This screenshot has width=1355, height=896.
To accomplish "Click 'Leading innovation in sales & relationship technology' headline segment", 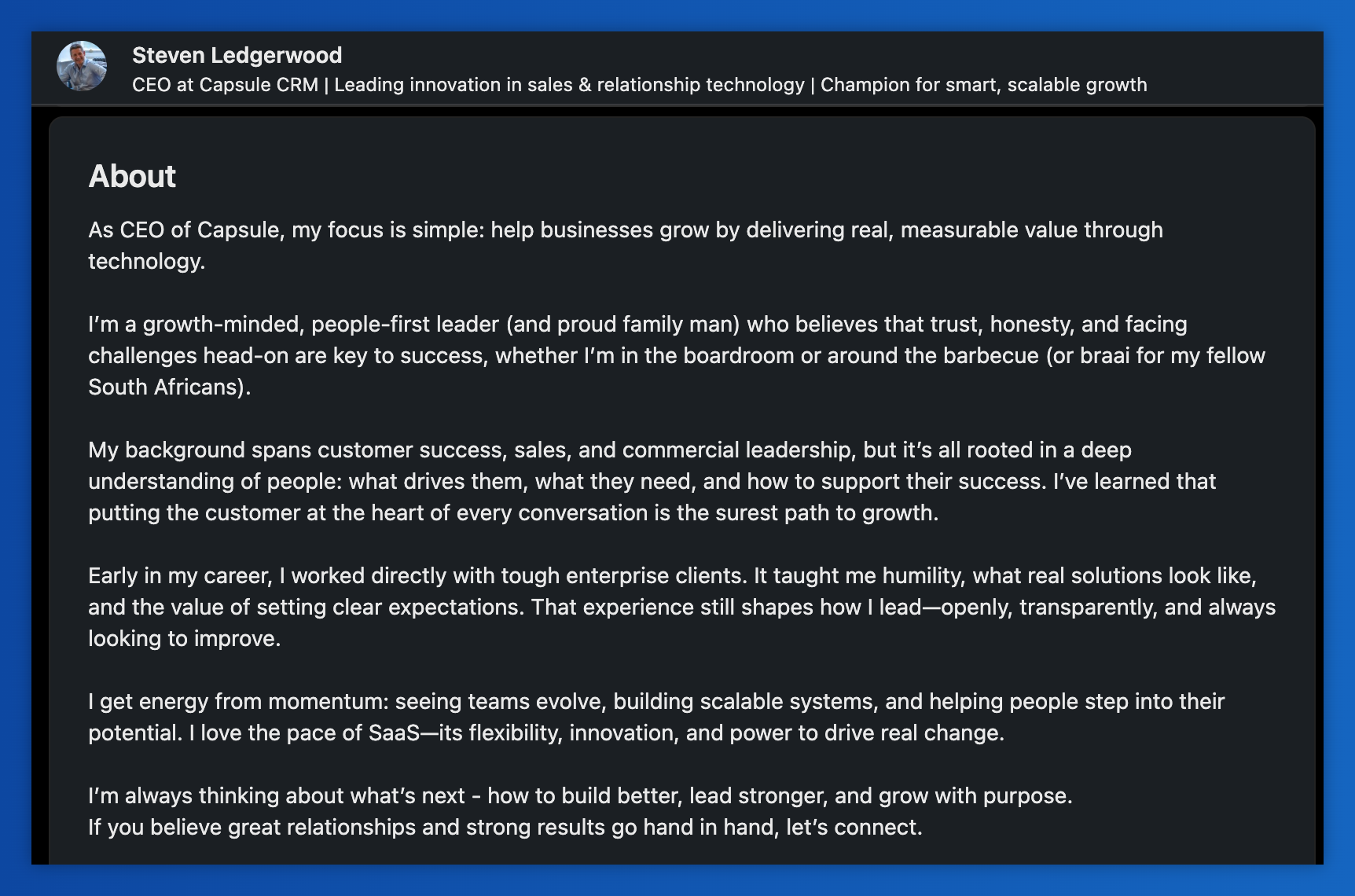I will coord(569,85).
